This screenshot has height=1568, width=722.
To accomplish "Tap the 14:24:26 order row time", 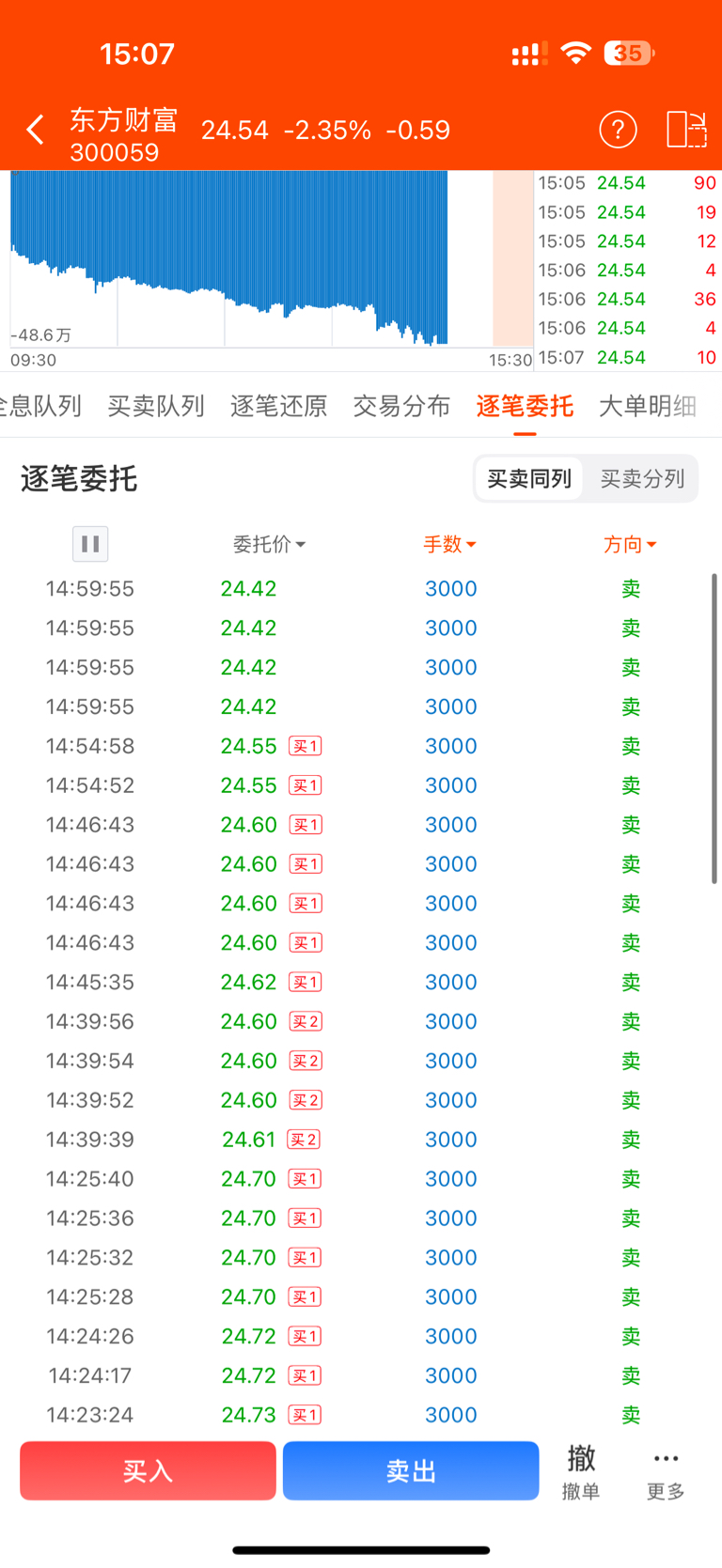I will tap(90, 1336).
